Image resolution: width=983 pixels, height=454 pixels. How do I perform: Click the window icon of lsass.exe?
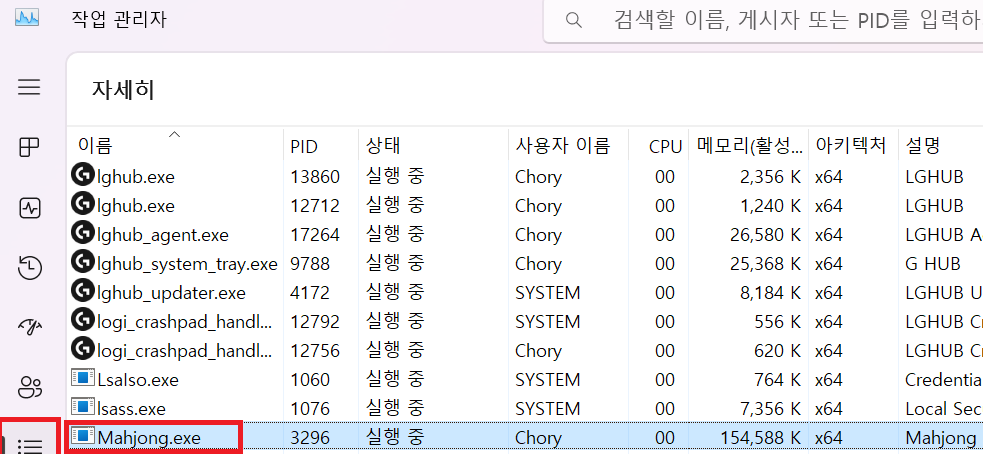click(83, 408)
